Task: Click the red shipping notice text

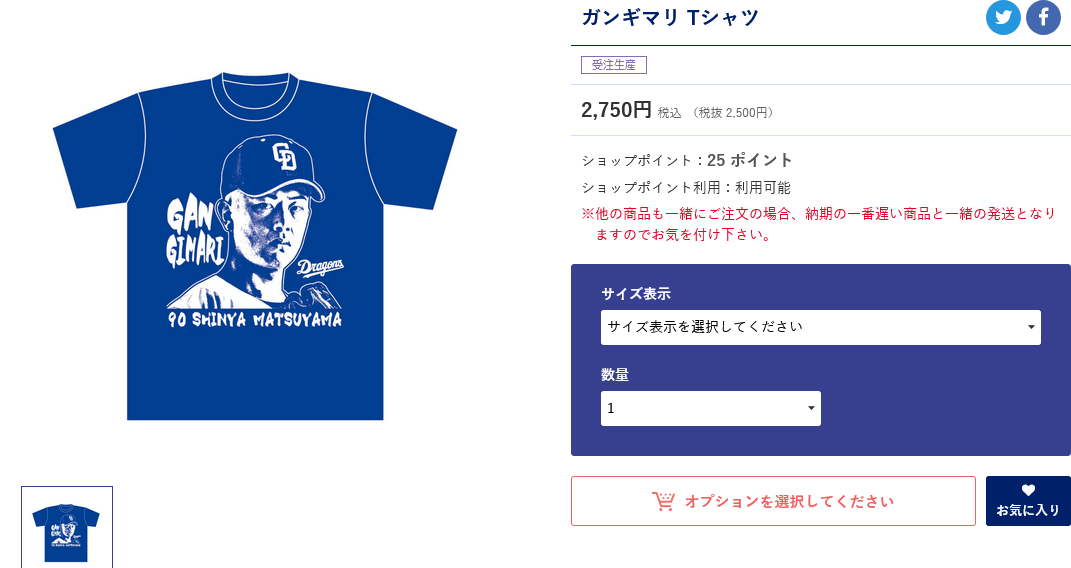Action: pyautogui.click(x=818, y=224)
